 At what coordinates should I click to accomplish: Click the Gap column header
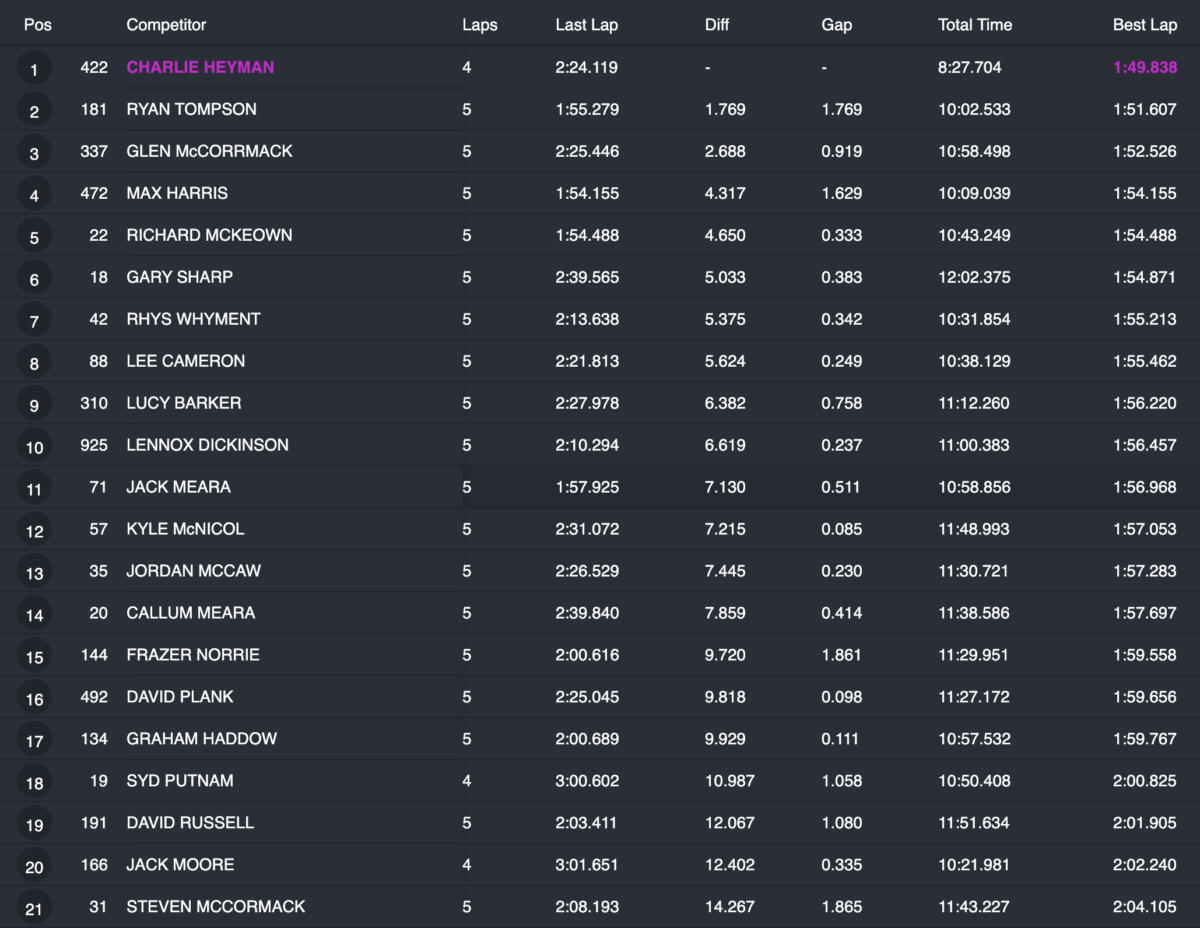coord(836,25)
